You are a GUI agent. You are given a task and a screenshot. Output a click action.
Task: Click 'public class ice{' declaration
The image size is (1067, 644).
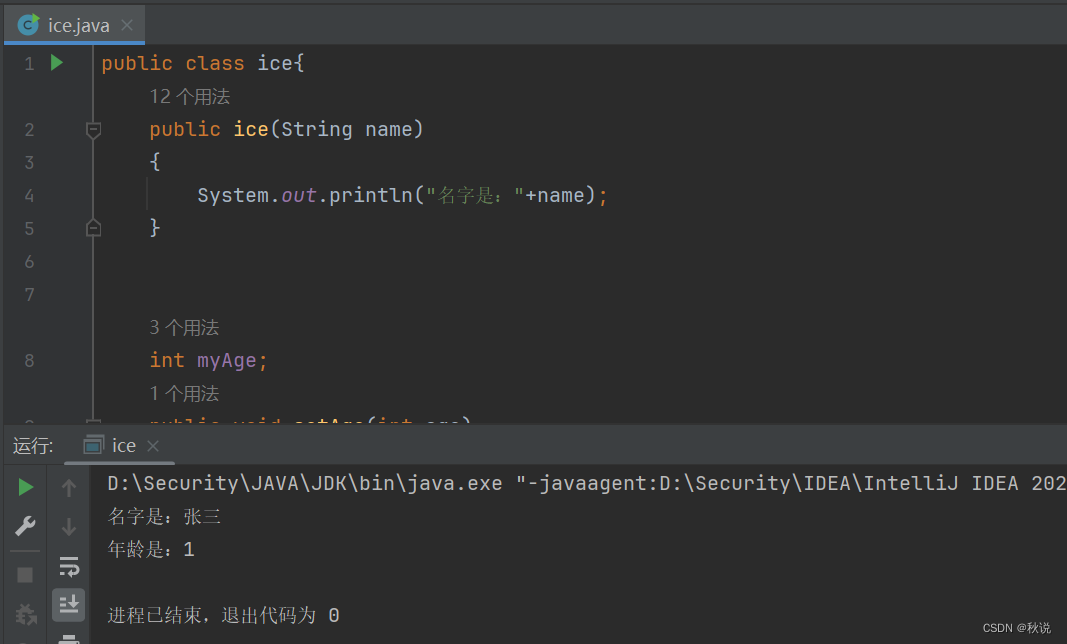click(203, 63)
